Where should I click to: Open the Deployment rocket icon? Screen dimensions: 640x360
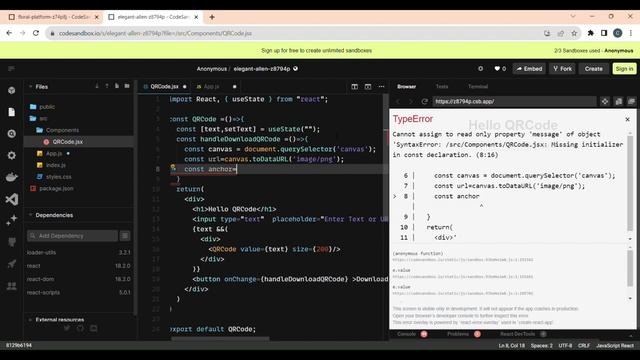click(11, 264)
